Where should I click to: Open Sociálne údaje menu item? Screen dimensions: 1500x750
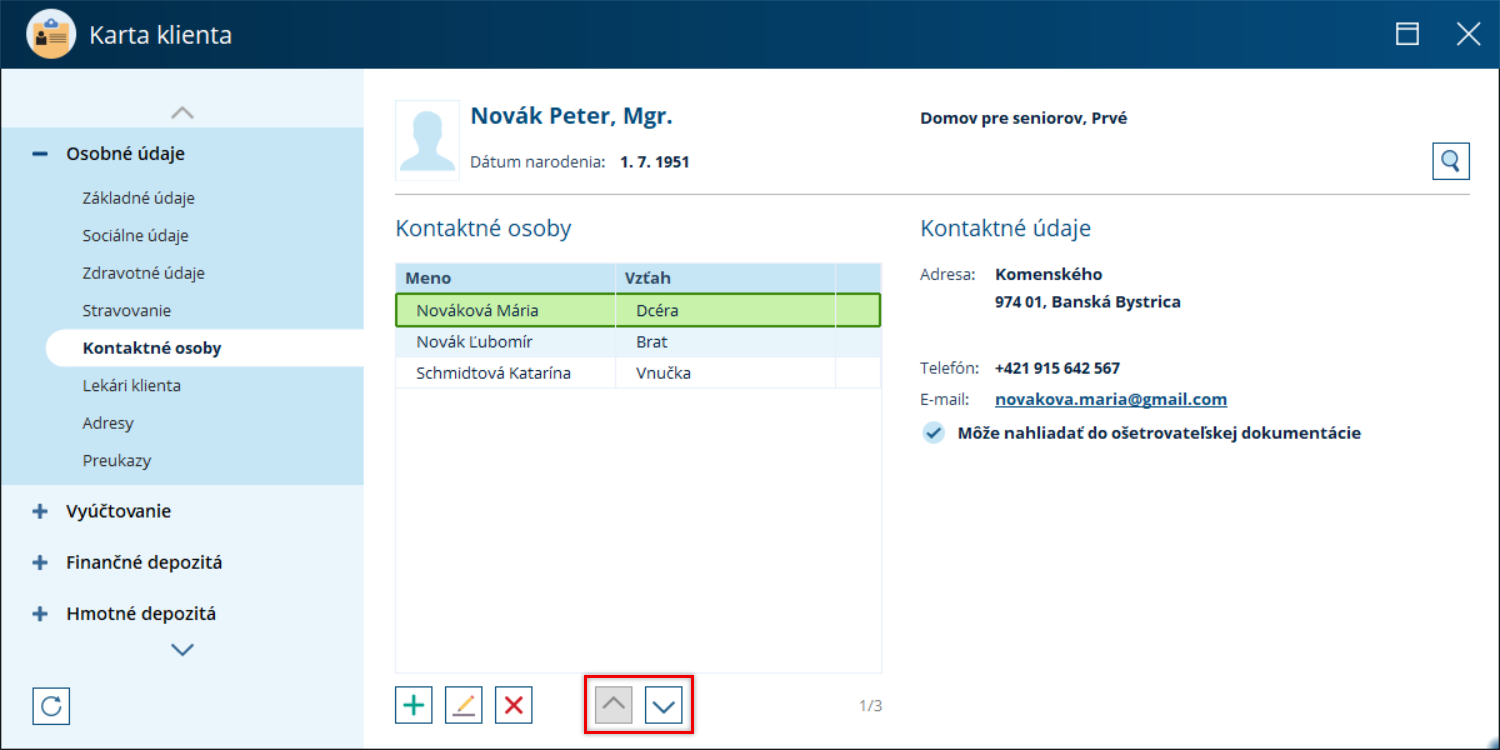point(136,236)
